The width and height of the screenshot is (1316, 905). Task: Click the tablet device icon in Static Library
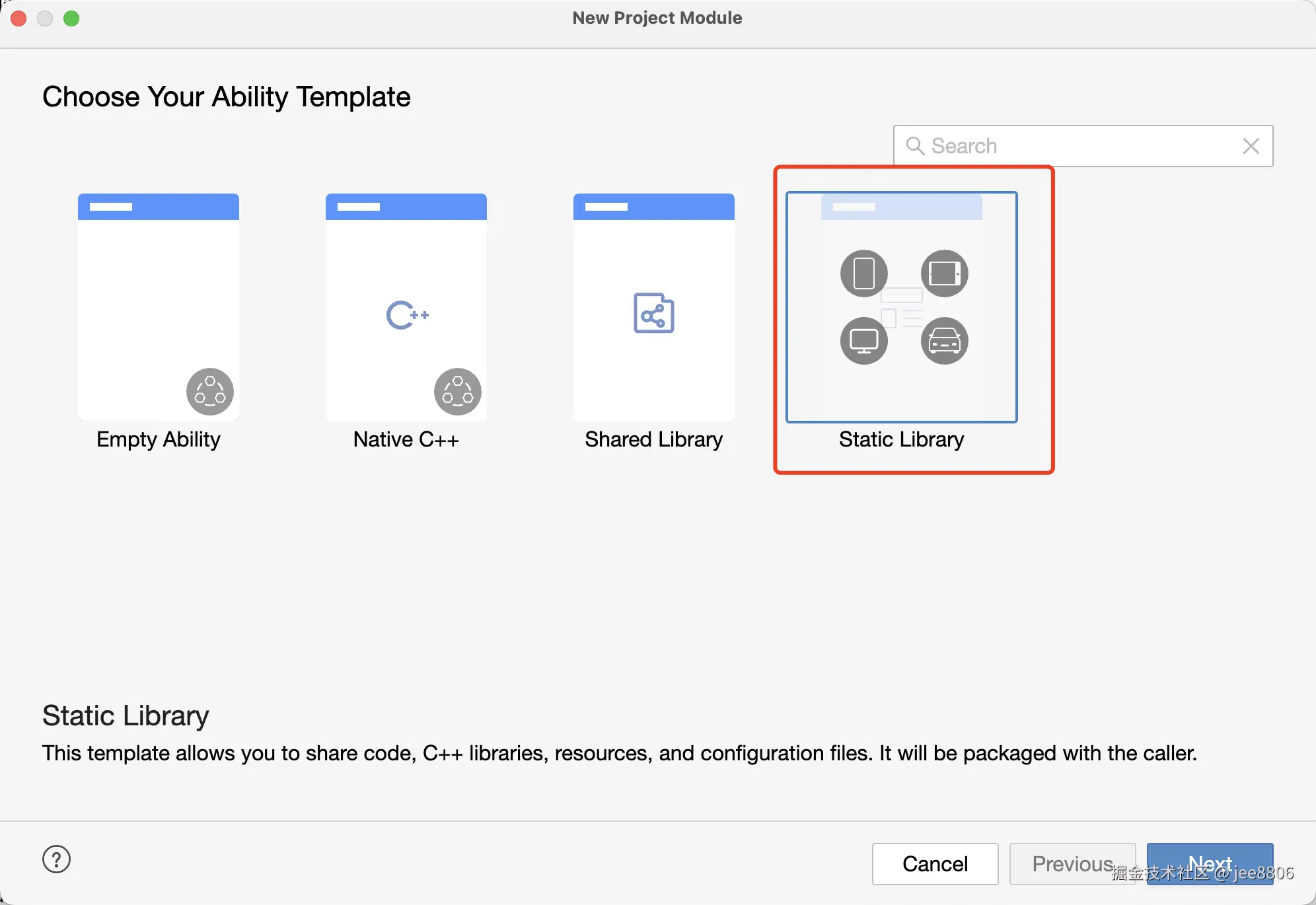pos(945,273)
